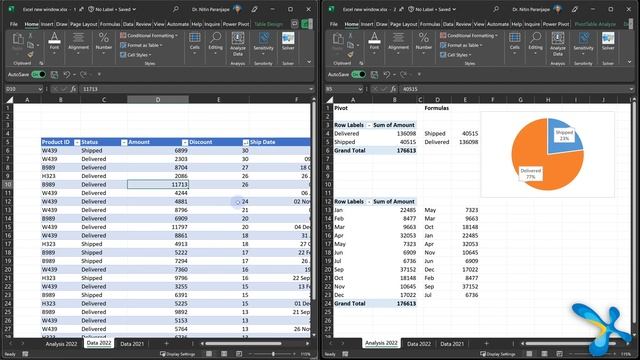Open Data tab in right window
The image size is (640, 360).
(448, 24)
